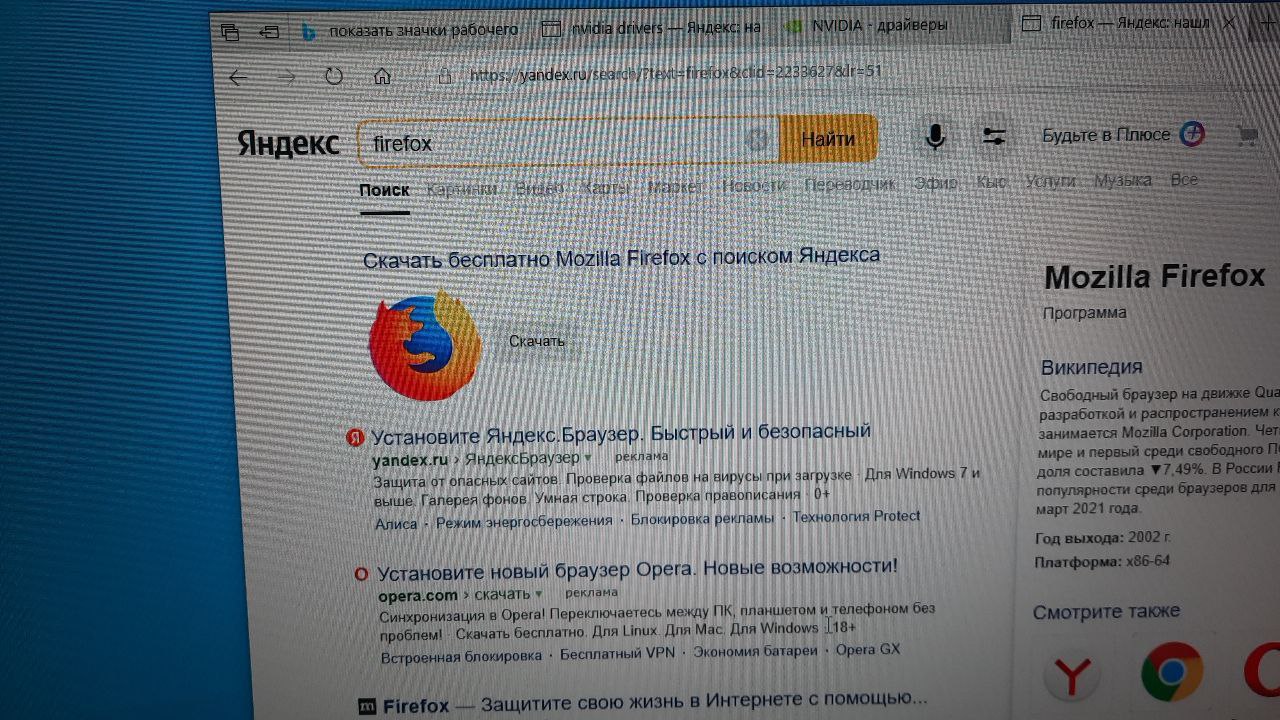The image size is (1280, 720).
Task: Open the Yandex Browser icon in Смотрите также
Action: [1072, 677]
